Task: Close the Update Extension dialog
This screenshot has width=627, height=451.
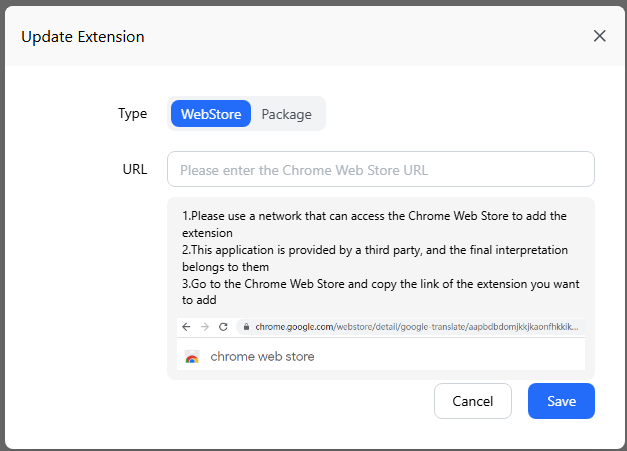Action: (599, 36)
